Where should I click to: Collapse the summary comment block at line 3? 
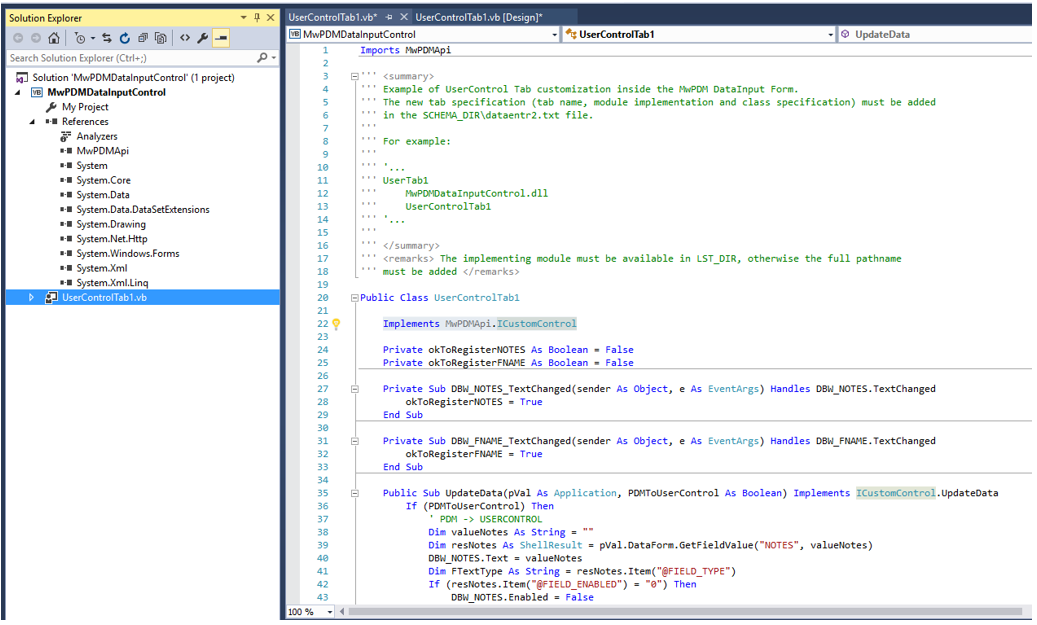coord(354,77)
